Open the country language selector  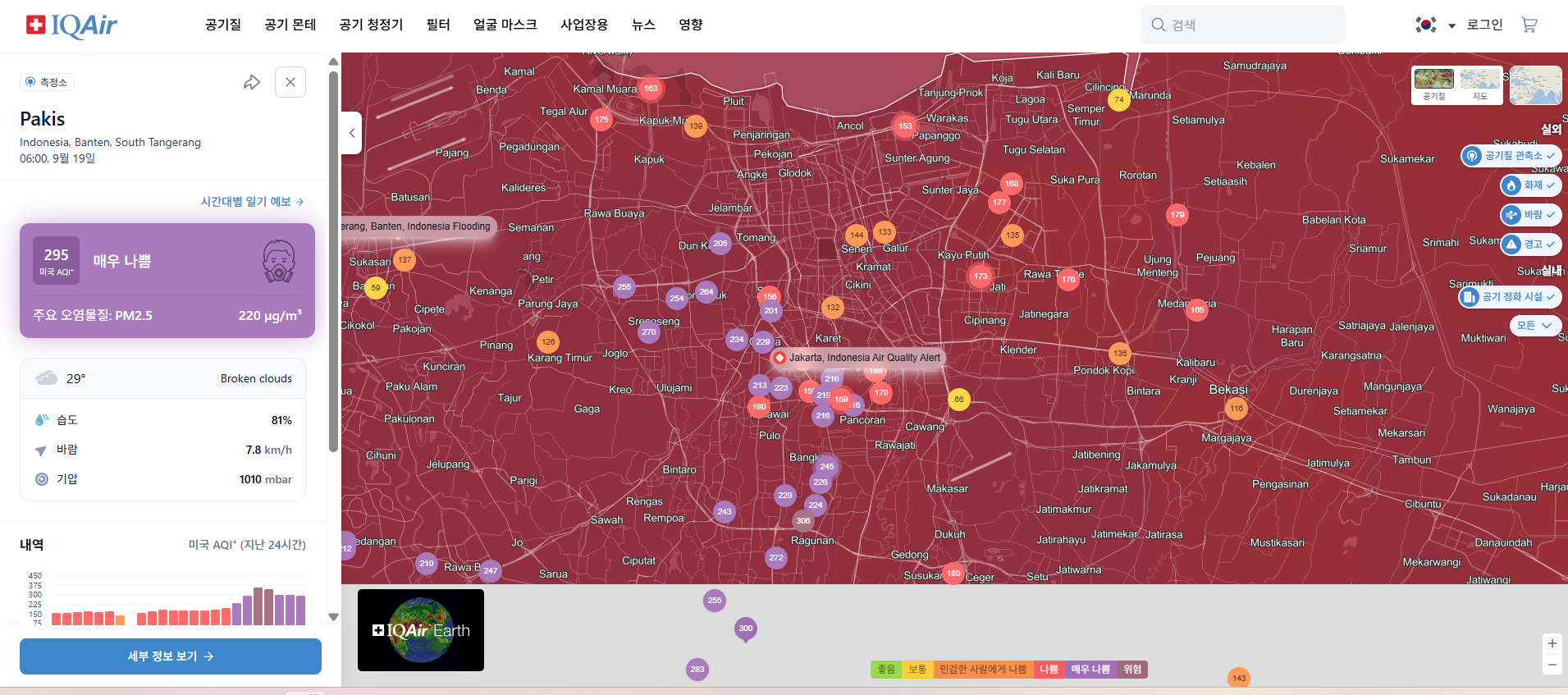click(x=1434, y=25)
